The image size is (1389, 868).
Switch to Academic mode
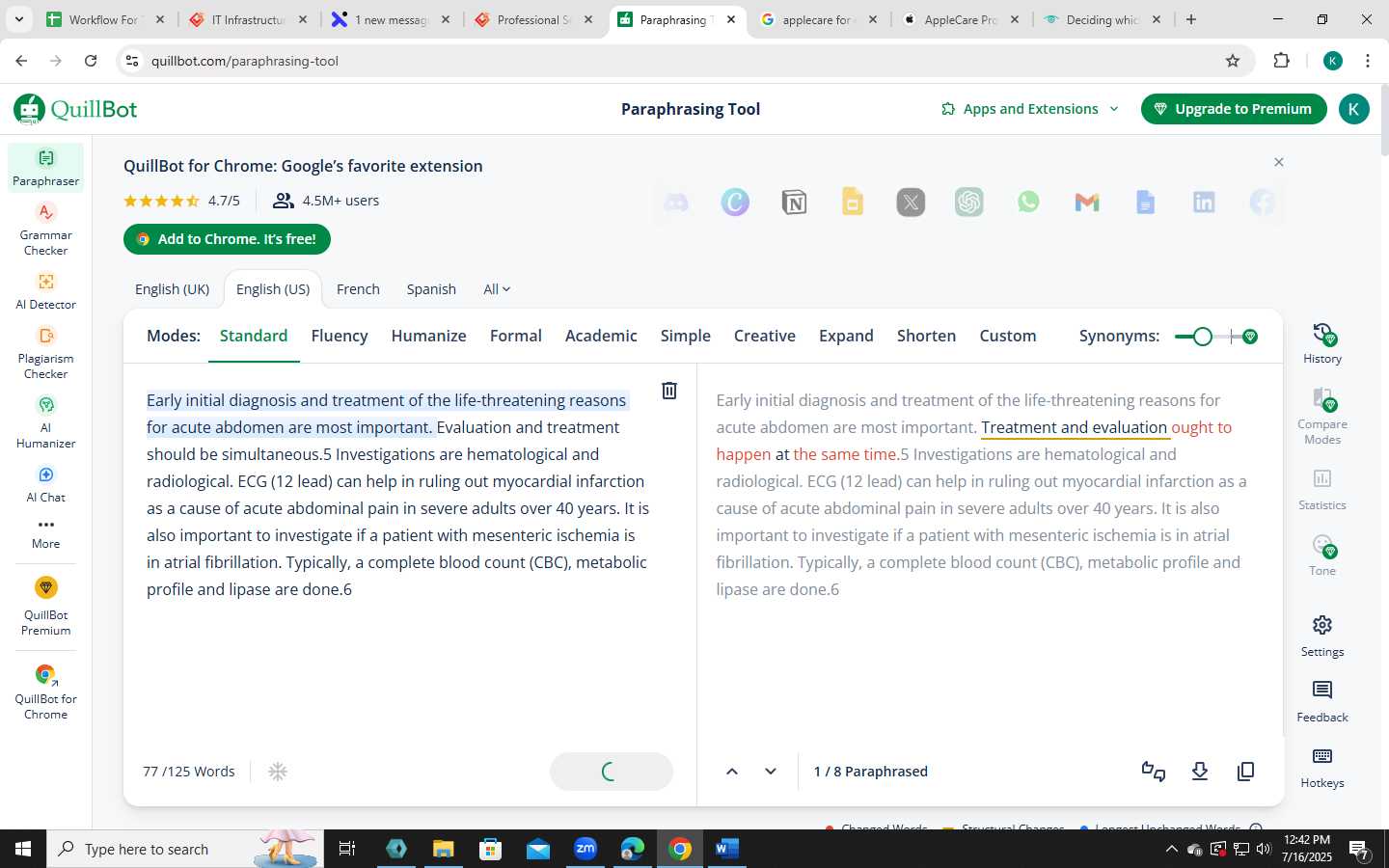coord(601,336)
